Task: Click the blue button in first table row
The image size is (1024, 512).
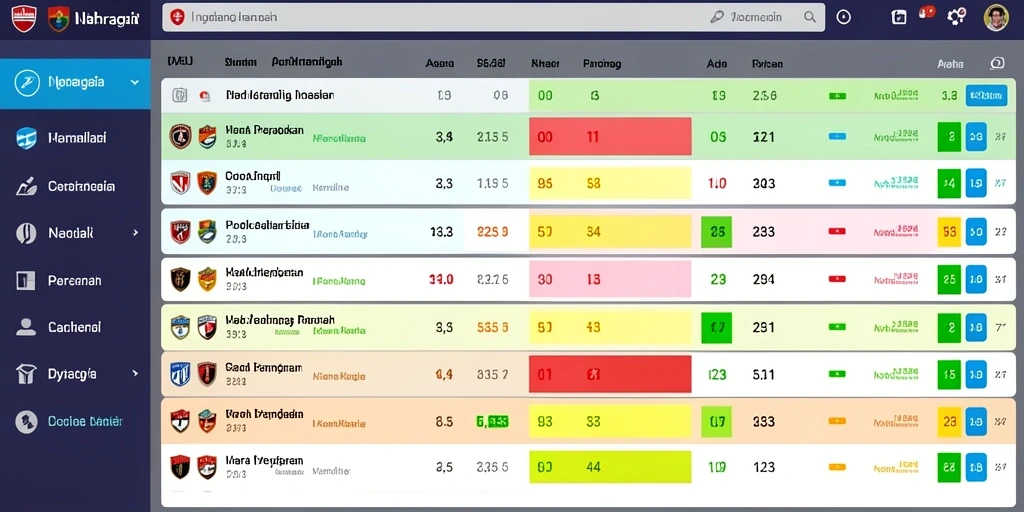Action: click(985, 95)
